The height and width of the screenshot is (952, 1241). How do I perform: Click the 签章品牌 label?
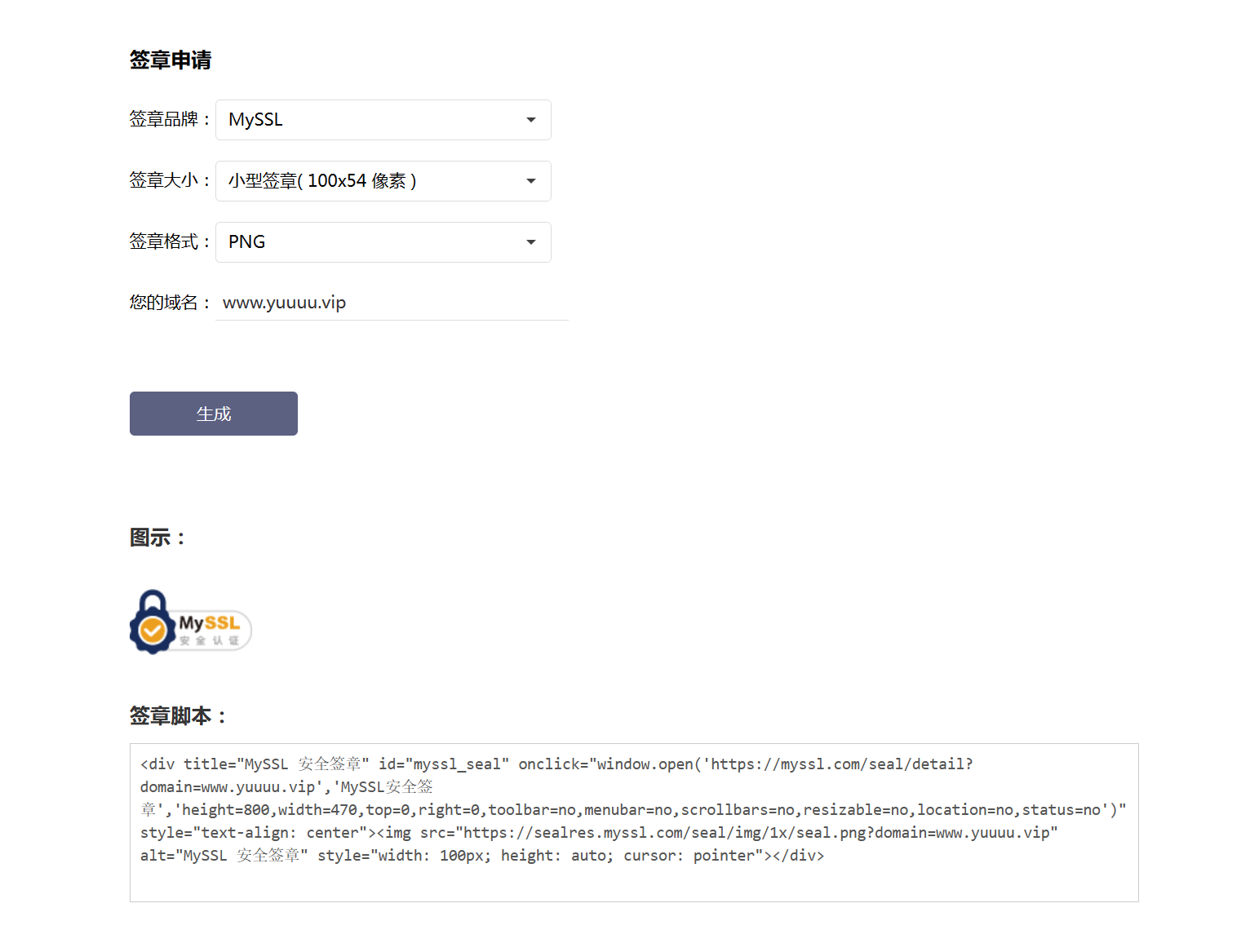pos(170,119)
